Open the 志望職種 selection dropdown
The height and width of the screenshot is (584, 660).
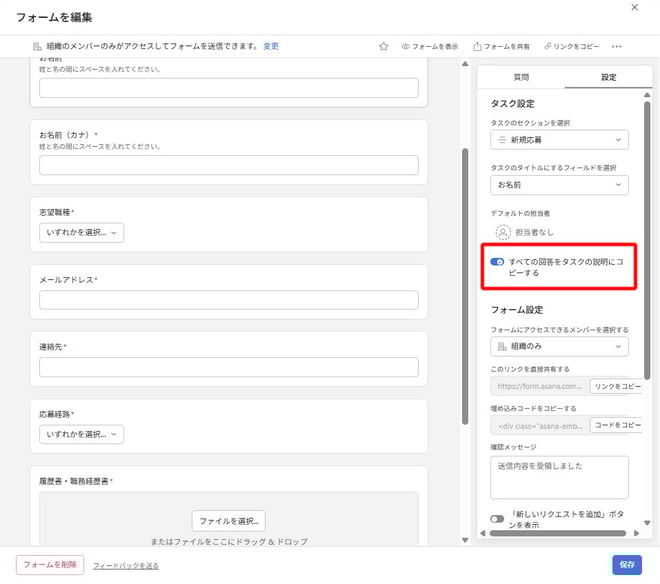(x=81, y=232)
